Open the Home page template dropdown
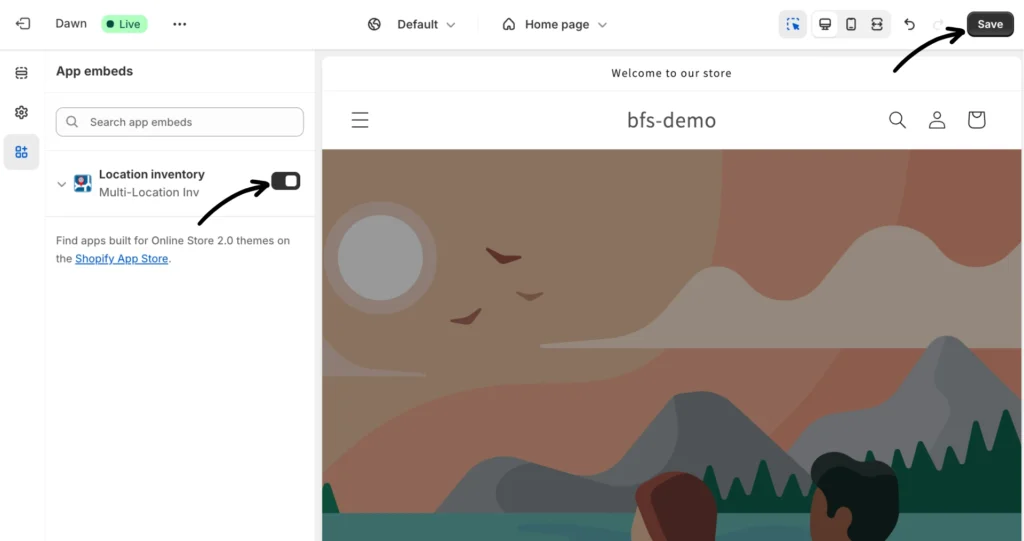The height and width of the screenshot is (541, 1024). [555, 24]
